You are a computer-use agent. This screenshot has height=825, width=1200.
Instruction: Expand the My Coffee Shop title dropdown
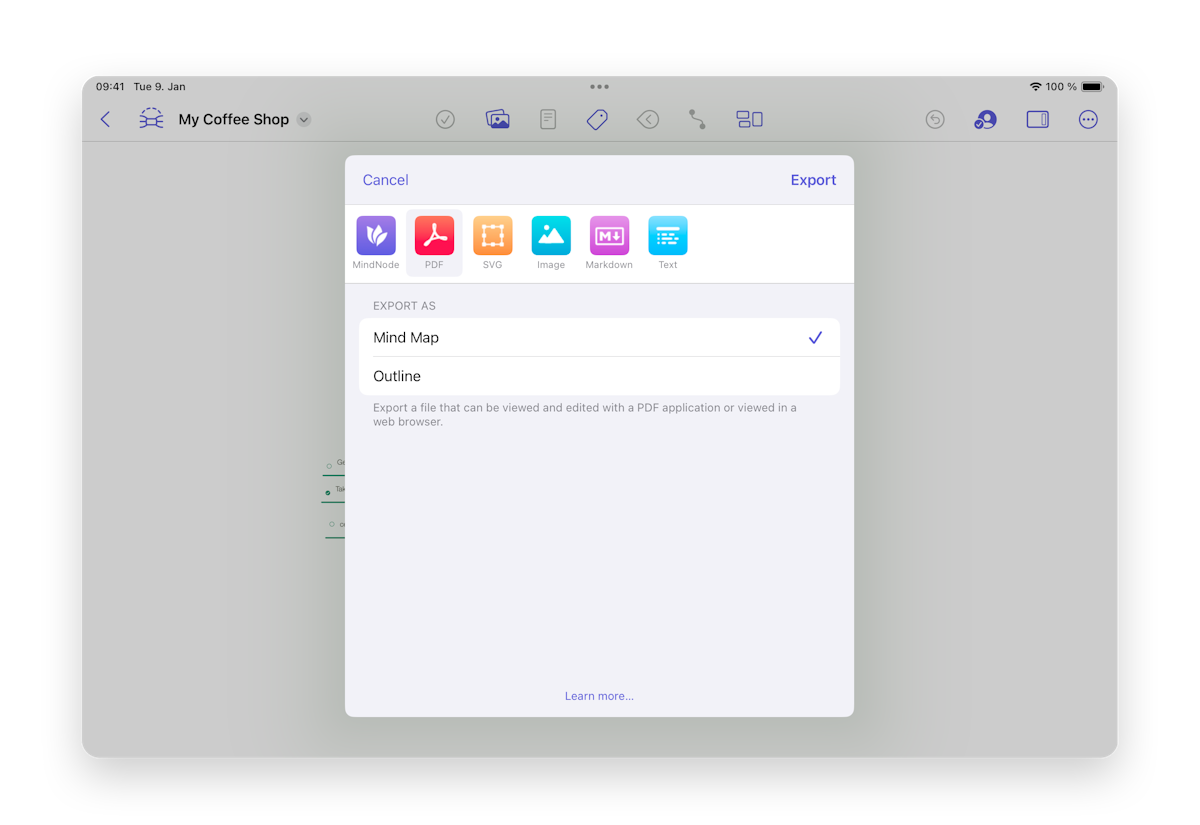[x=304, y=120]
